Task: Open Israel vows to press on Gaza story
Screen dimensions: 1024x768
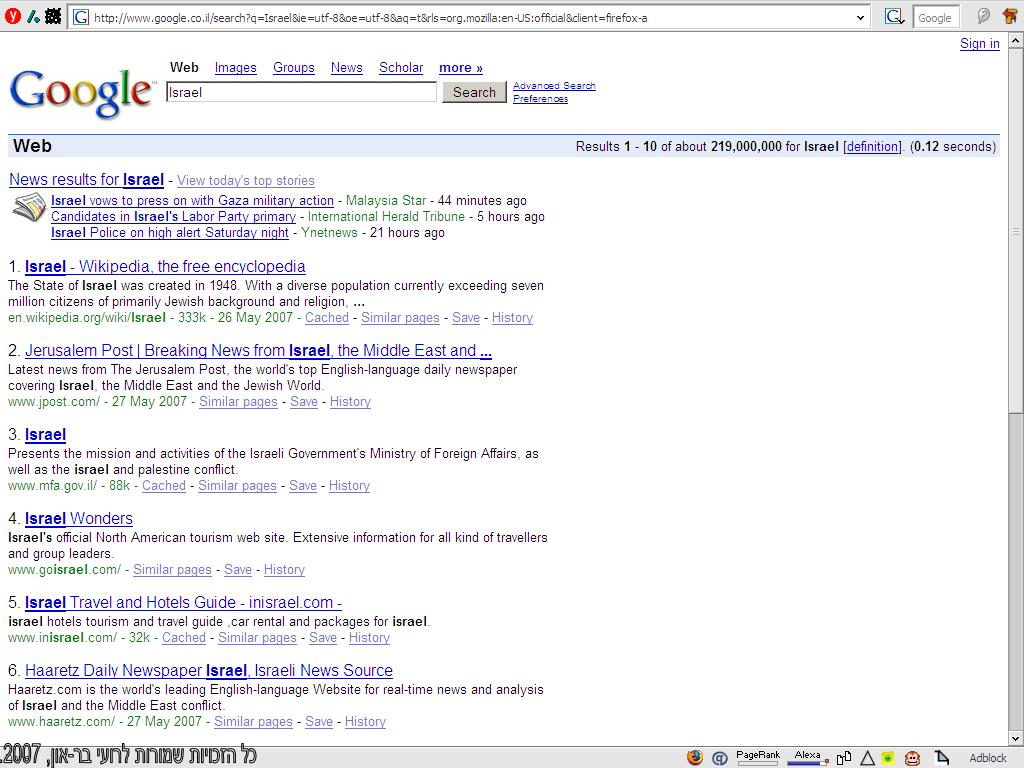Action: coord(192,200)
